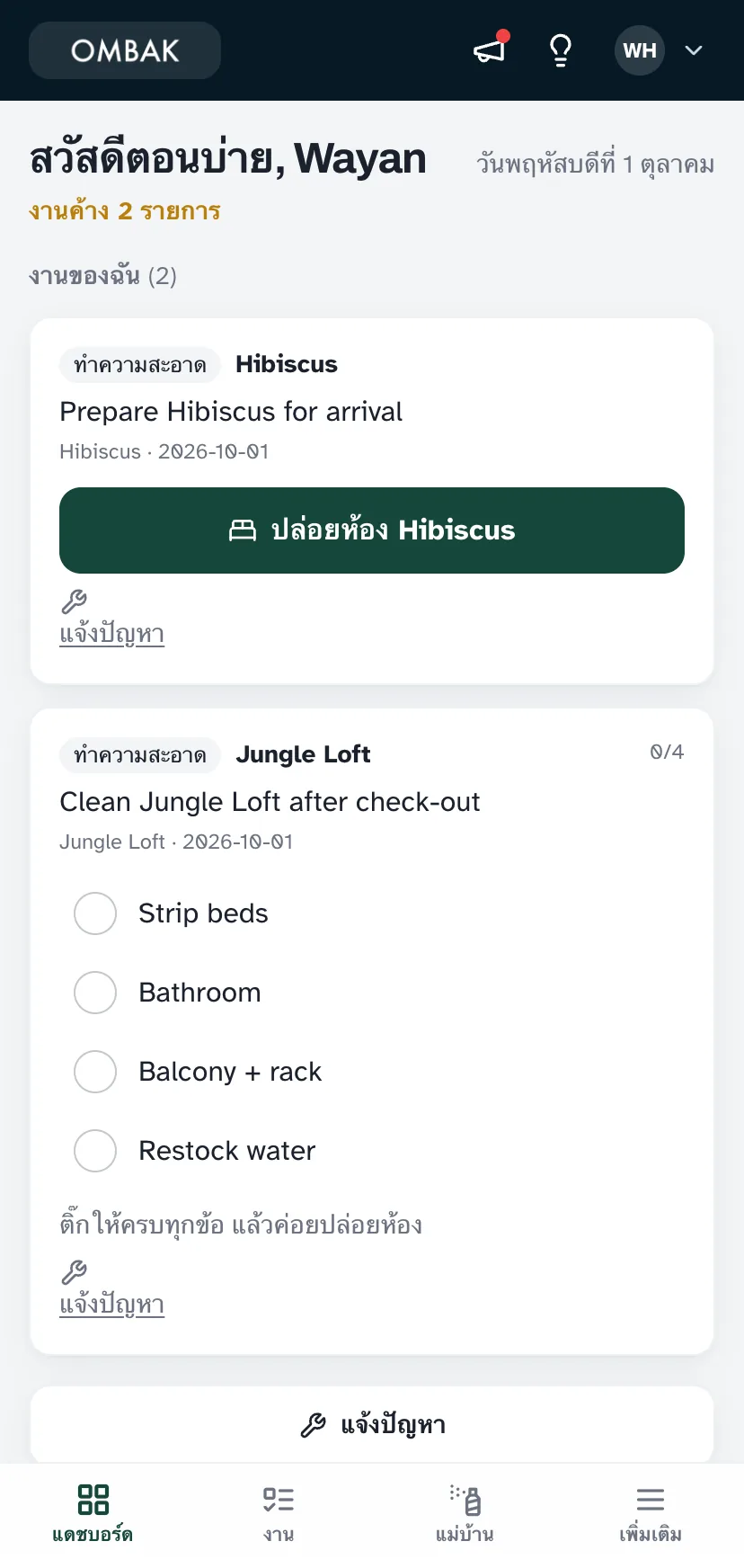
Task: Click wrench icon in Jungle Loft card
Action: [74, 1272]
